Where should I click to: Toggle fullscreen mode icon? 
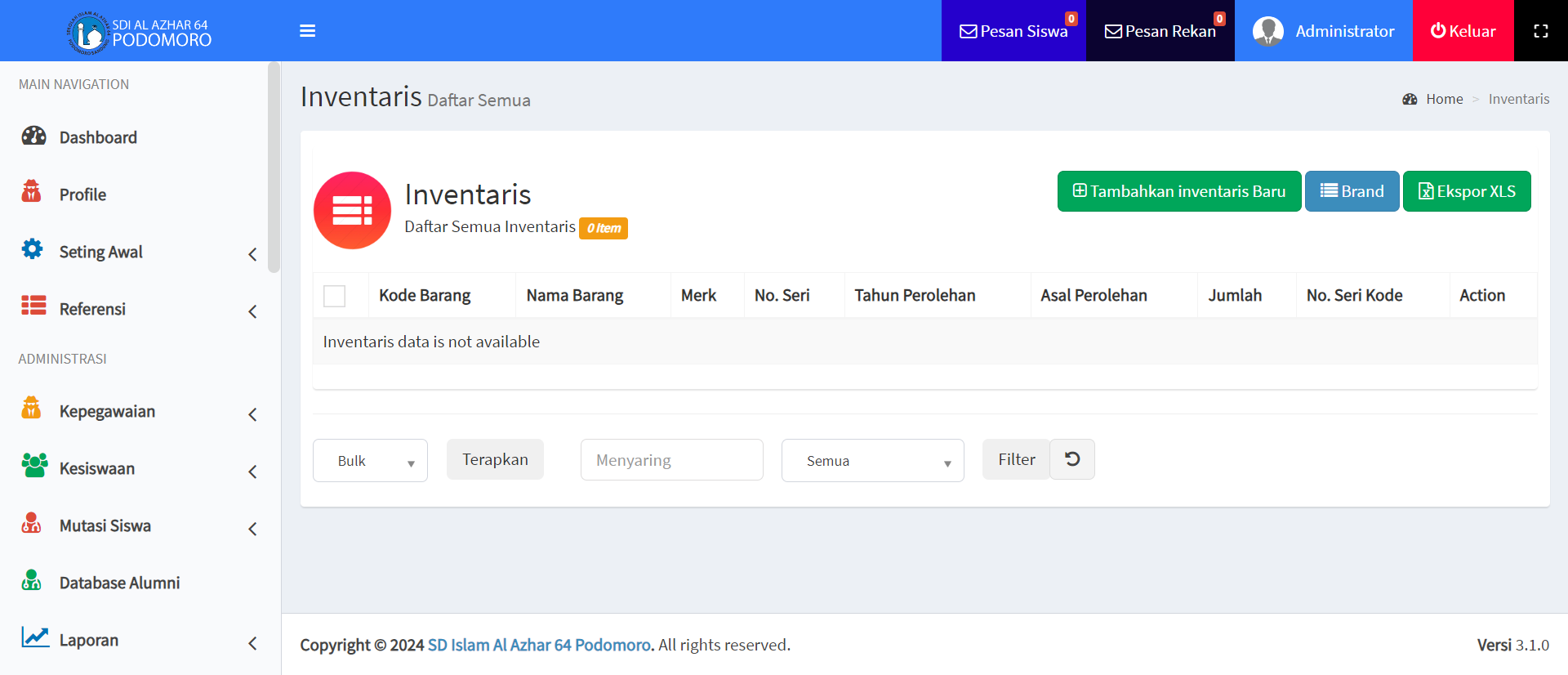pos(1540,31)
